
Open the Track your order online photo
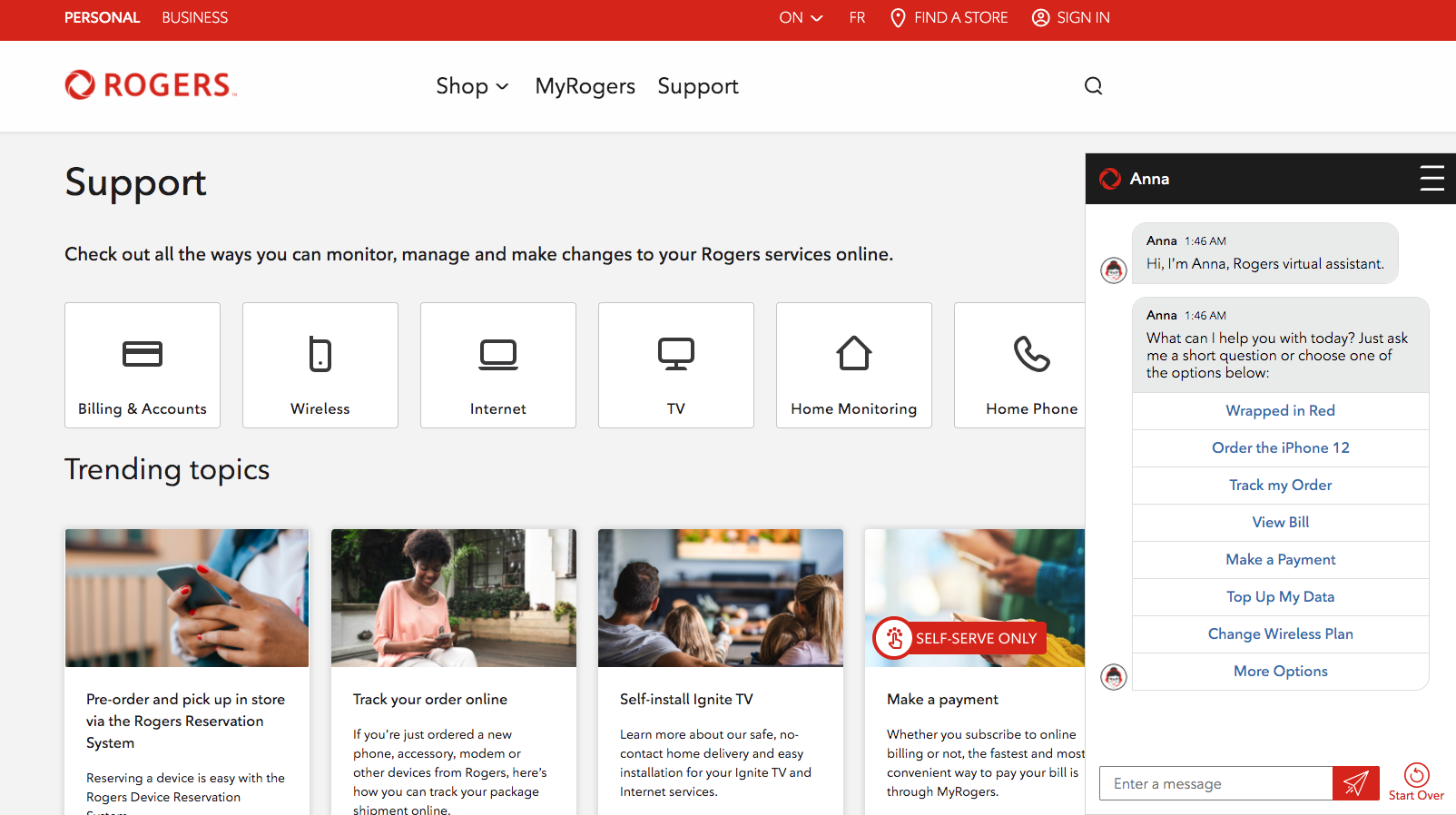[454, 598]
